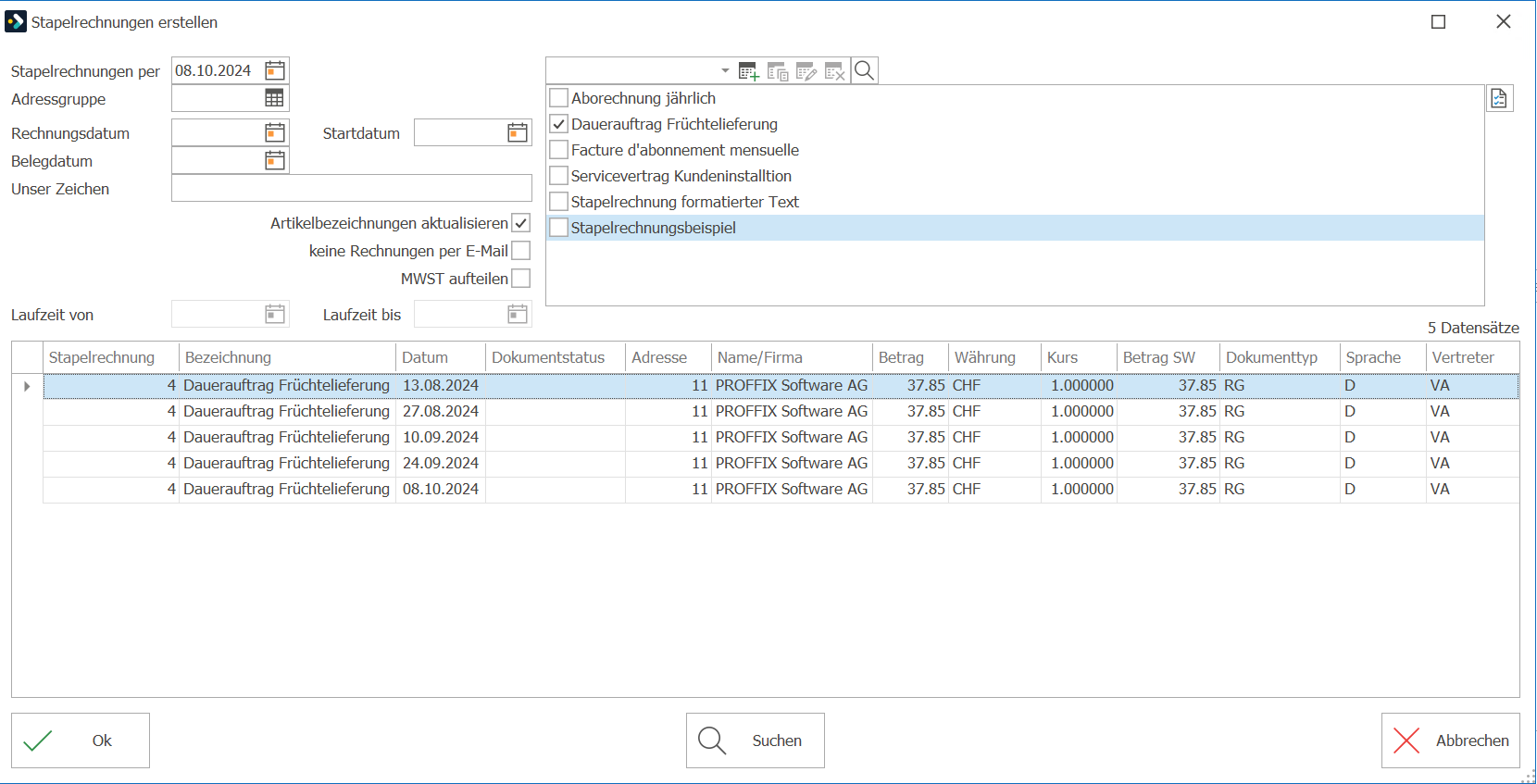Check Aborechnung jährlich
The height and width of the screenshot is (784, 1537).
[558, 97]
